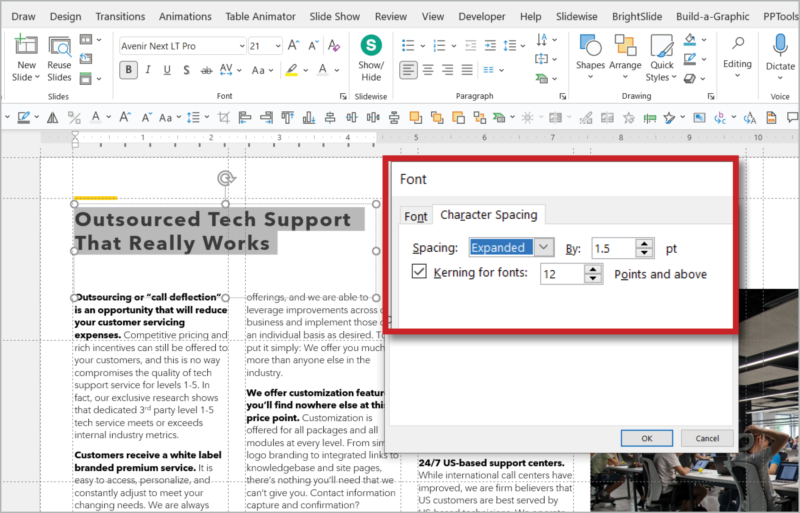
Task: Click the Bring Forward icon
Action: point(416,118)
